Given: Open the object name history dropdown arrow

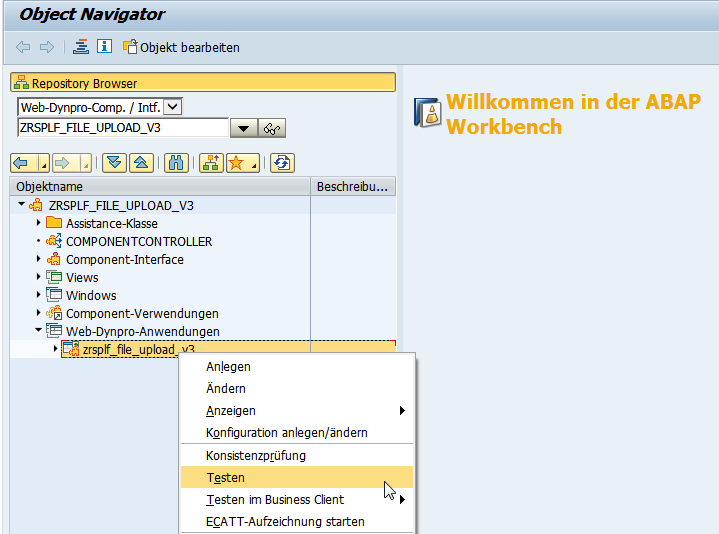Looking at the screenshot, I should click(243, 129).
